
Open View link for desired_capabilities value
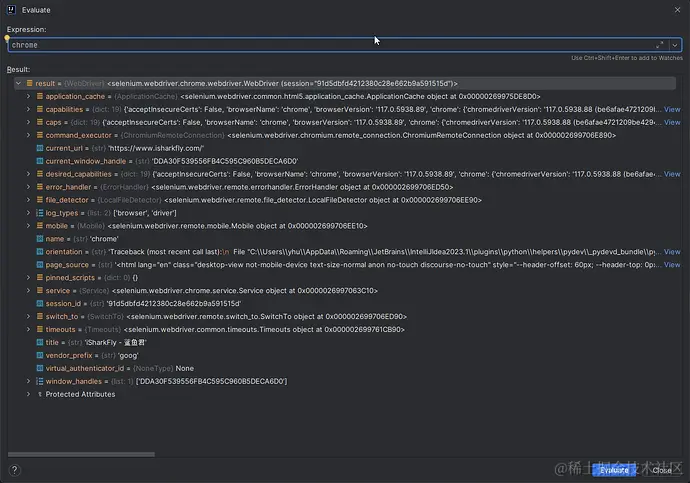tap(672, 174)
